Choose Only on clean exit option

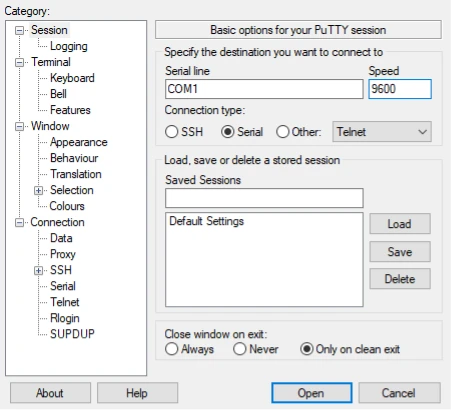(307, 349)
